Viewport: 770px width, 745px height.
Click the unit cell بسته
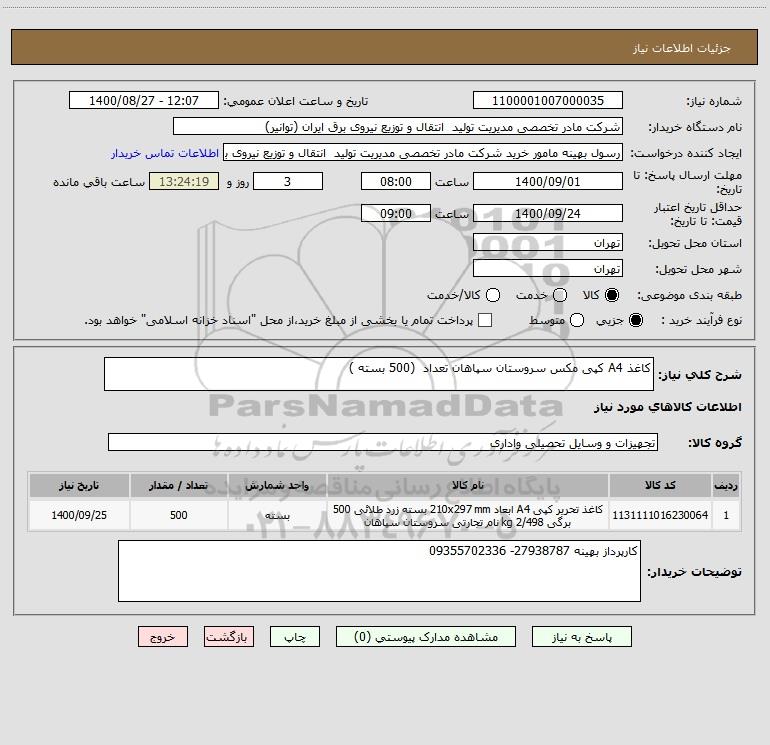277,515
